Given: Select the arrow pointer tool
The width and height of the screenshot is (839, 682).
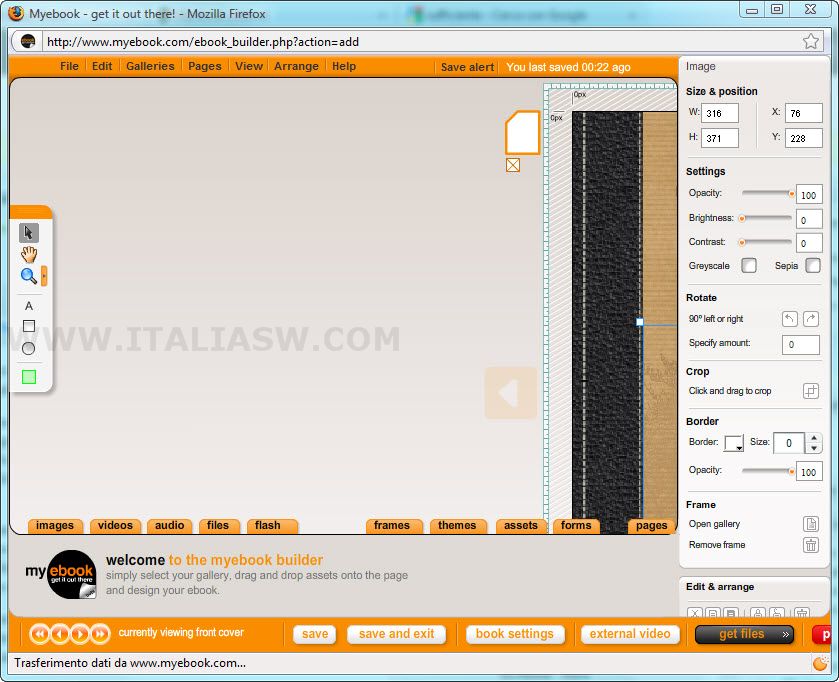Looking at the screenshot, I should click(29, 233).
